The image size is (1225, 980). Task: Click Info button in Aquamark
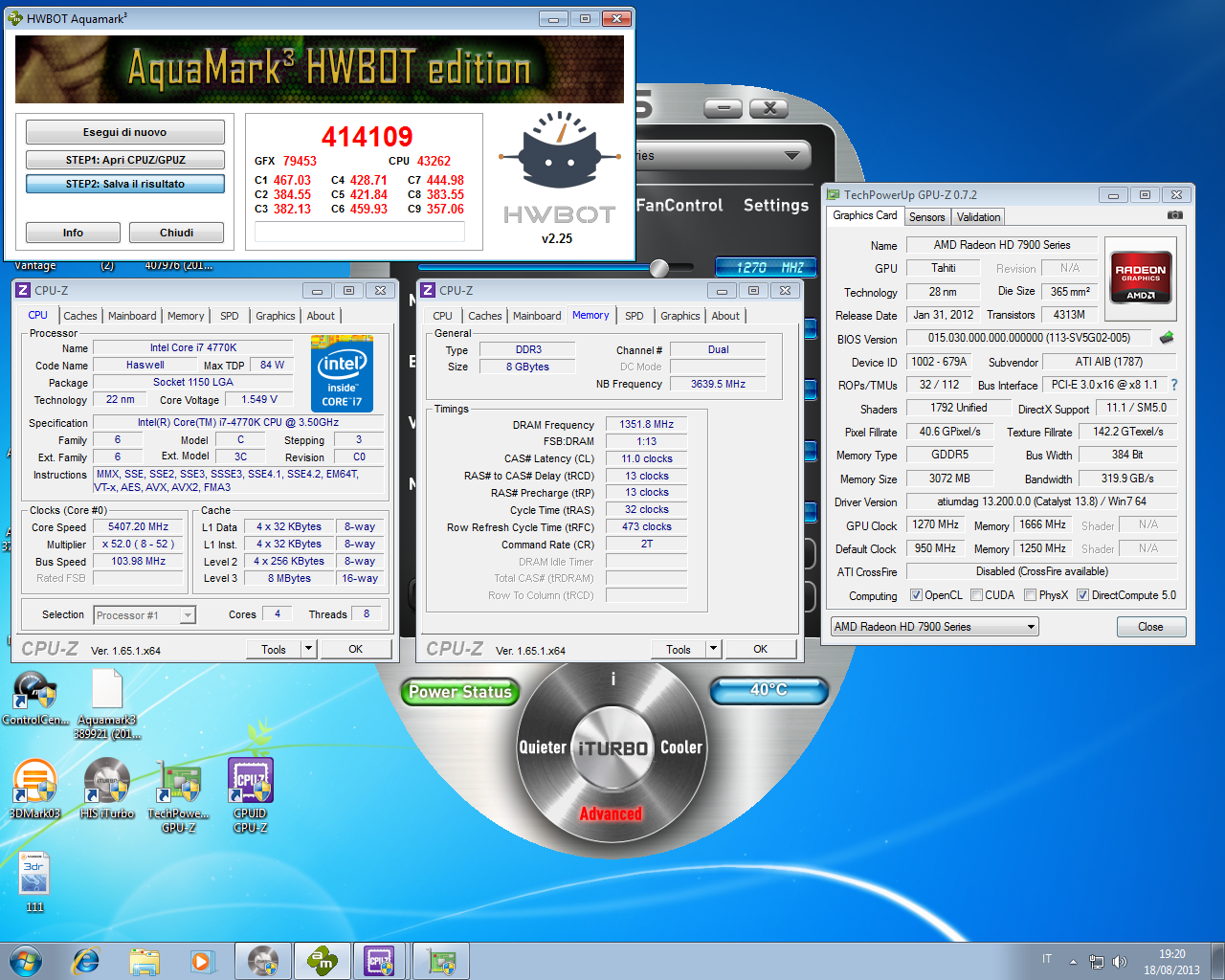73,233
